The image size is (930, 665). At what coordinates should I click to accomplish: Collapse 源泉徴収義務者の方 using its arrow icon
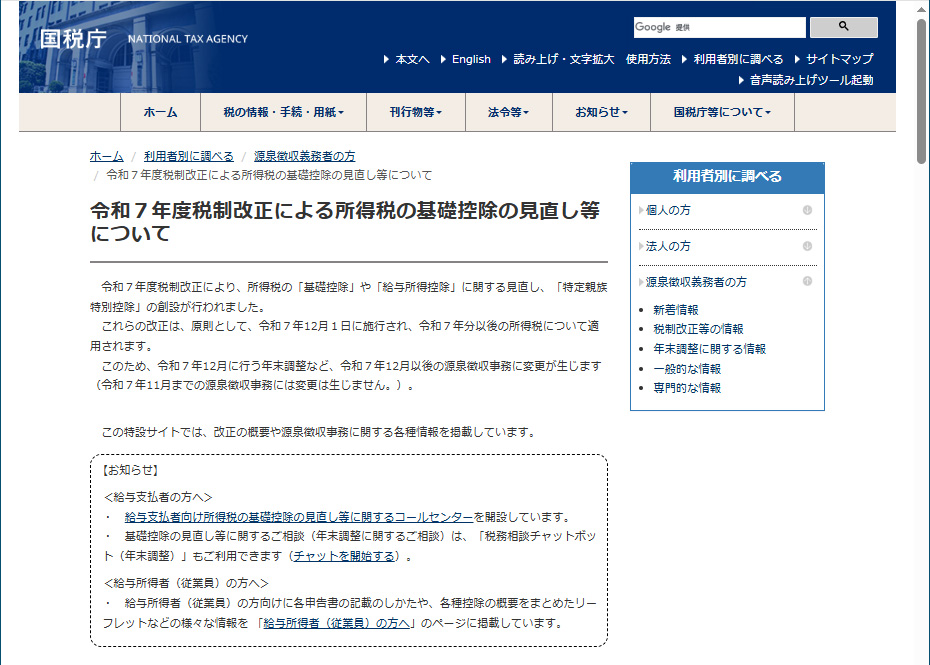coord(806,282)
